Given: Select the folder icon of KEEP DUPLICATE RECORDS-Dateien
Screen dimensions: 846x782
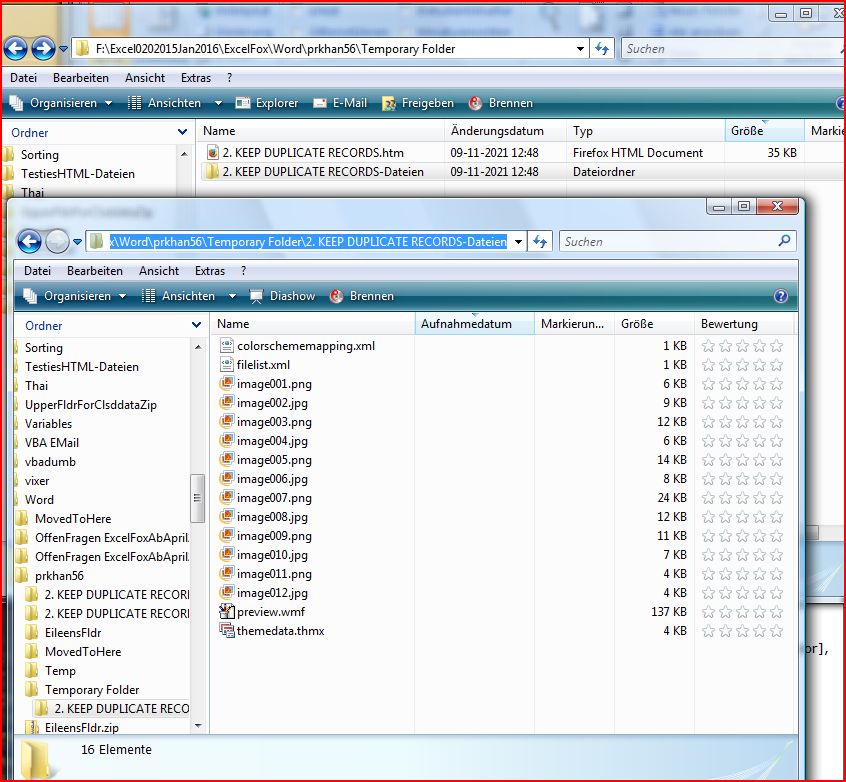Looking at the screenshot, I should [x=212, y=172].
